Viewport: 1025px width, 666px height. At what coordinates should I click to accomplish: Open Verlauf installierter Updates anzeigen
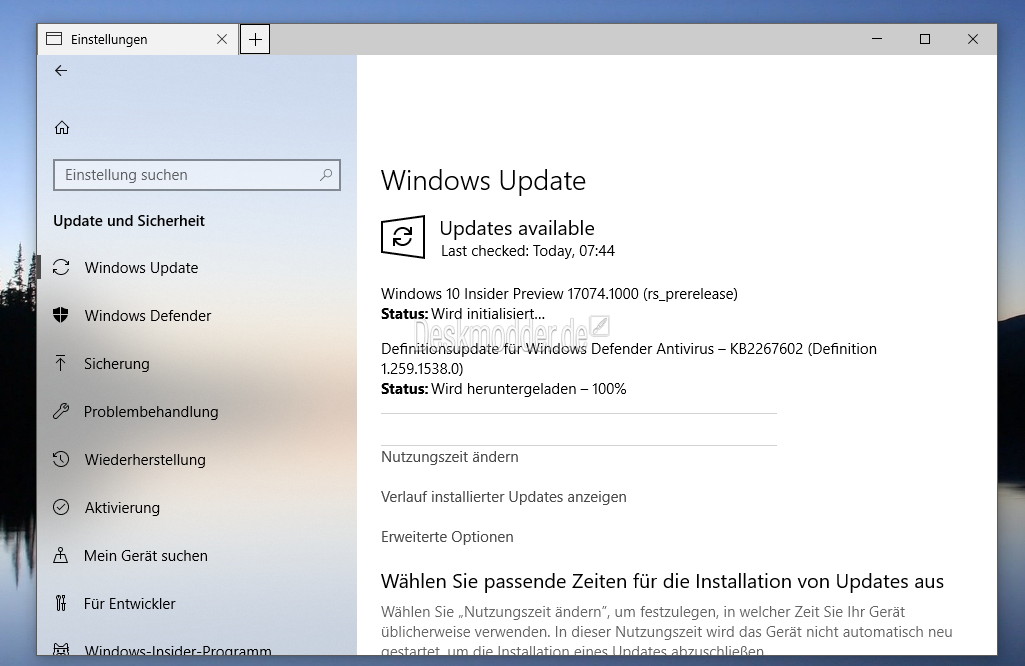click(x=504, y=497)
